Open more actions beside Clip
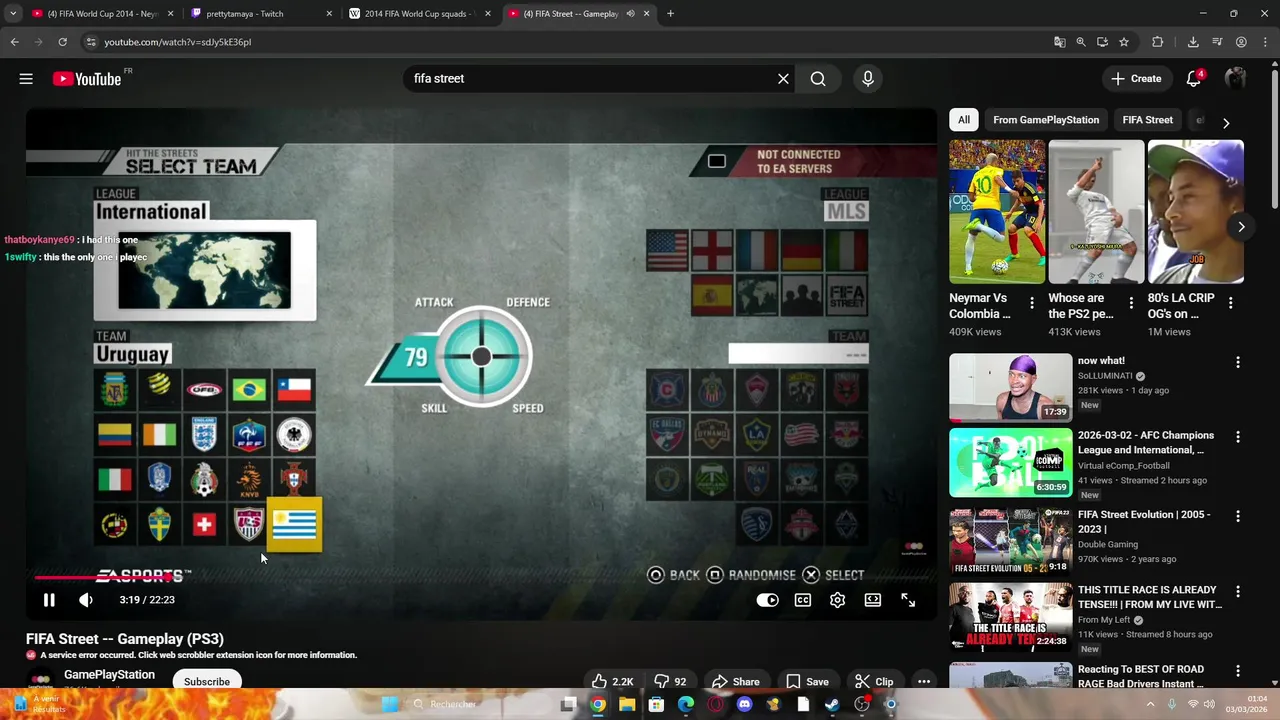The height and width of the screenshot is (720, 1280). point(924,682)
